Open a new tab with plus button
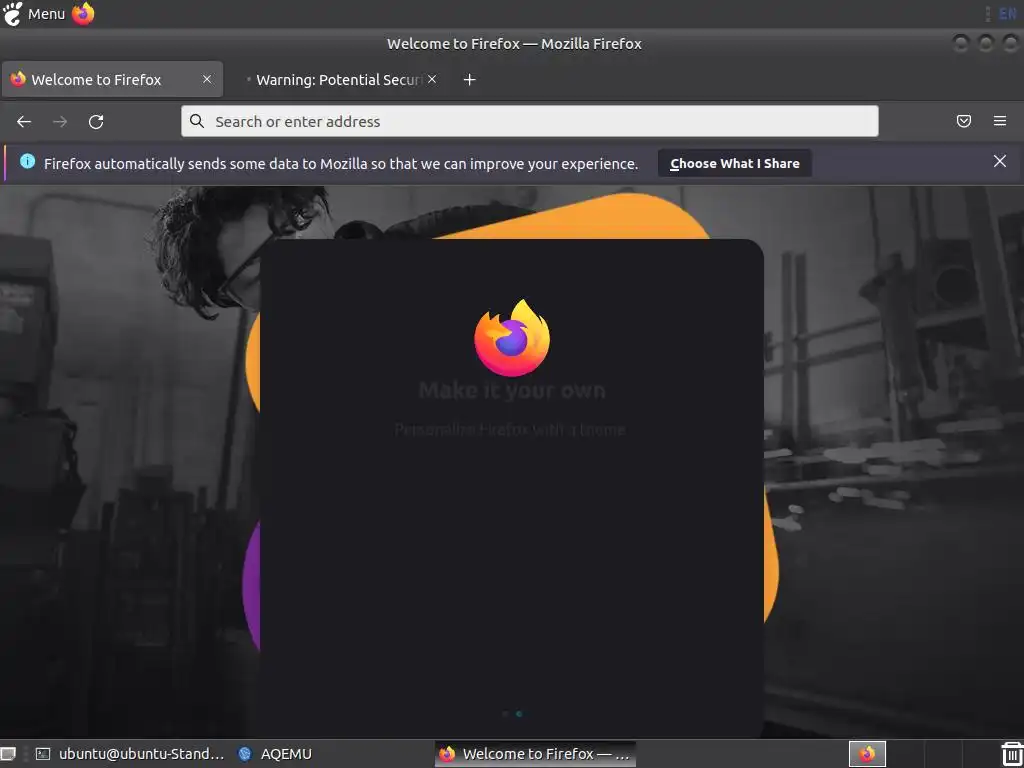Image resolution: width=1024 pixels, height=768 pixels. click(470, 80)
